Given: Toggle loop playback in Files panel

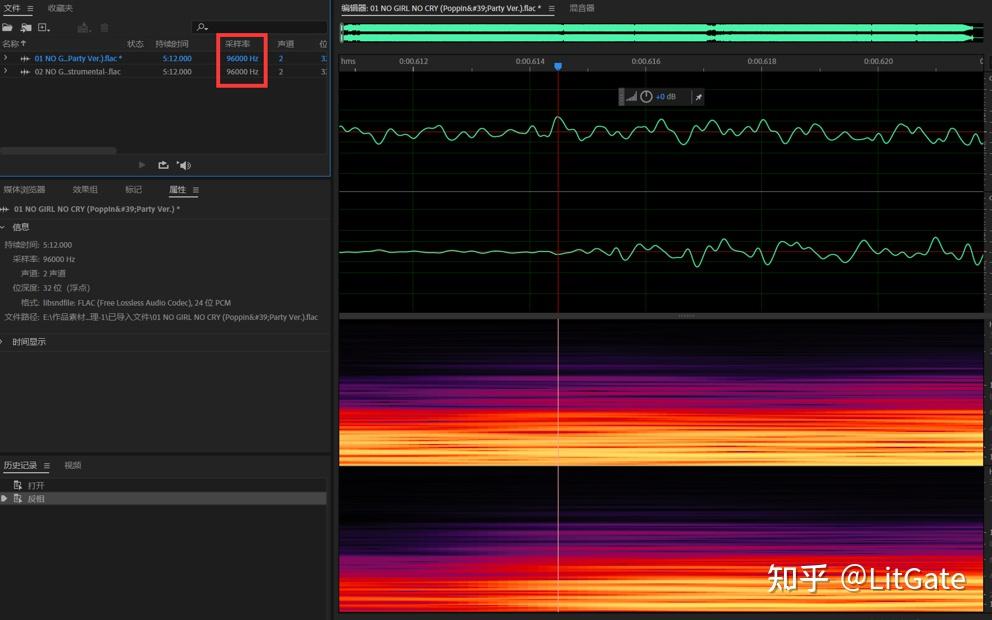Looking at the screenshot, I should pyautogui.click(x=163, y=165).
